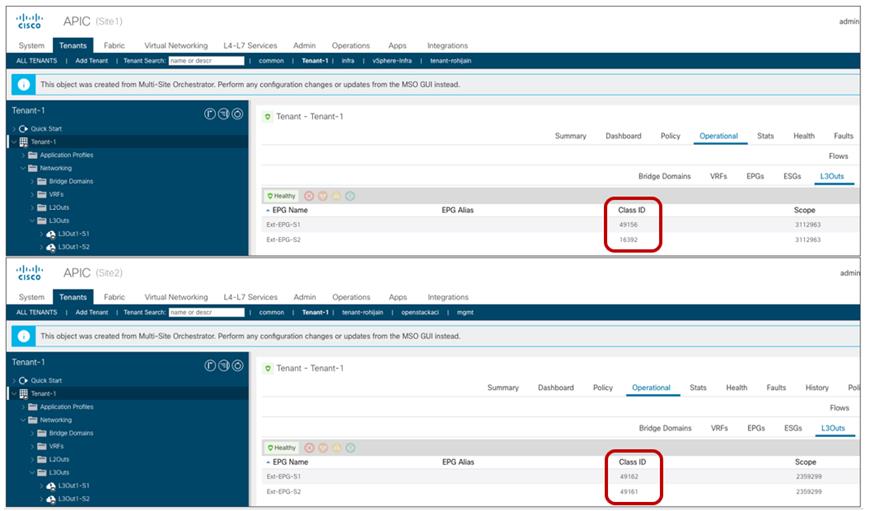Click the red critical fault filter icon in Site2

point(310,448)
